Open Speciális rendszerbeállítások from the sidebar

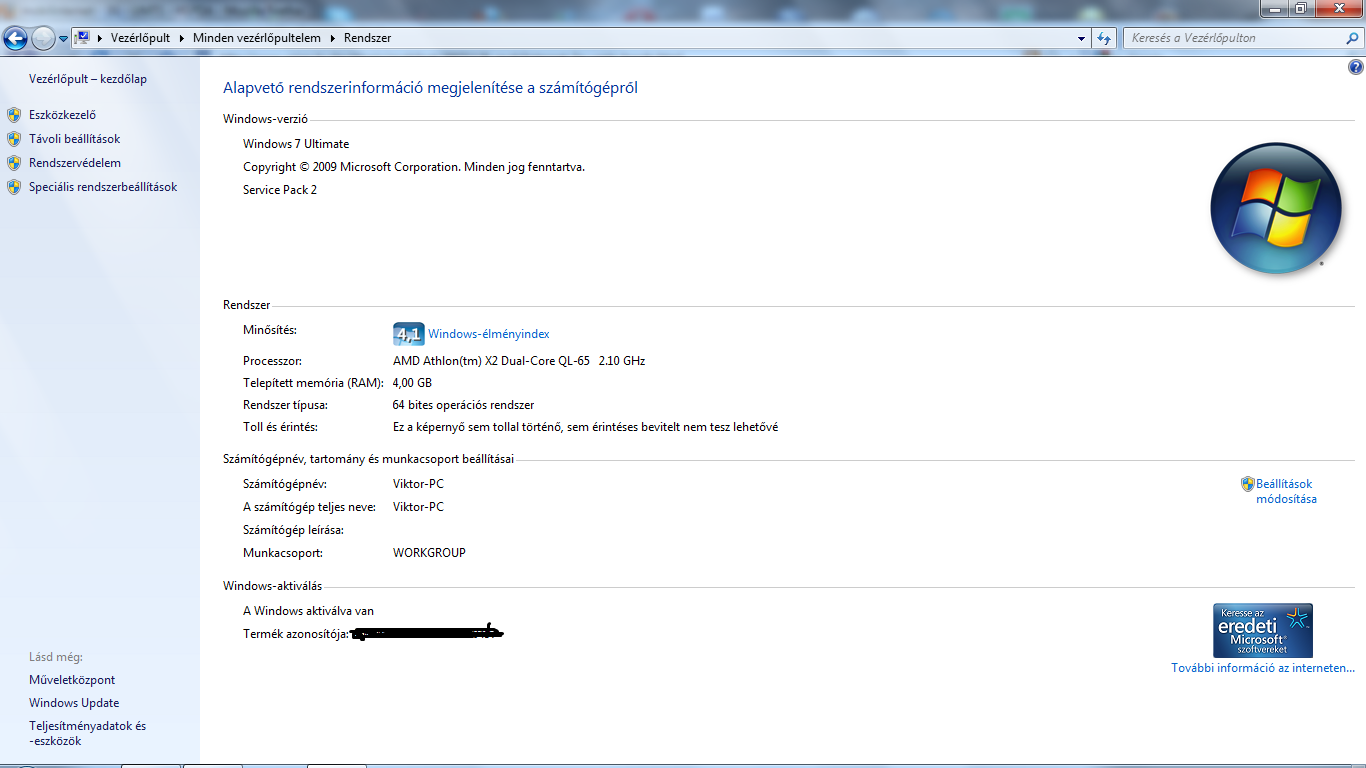103,187
